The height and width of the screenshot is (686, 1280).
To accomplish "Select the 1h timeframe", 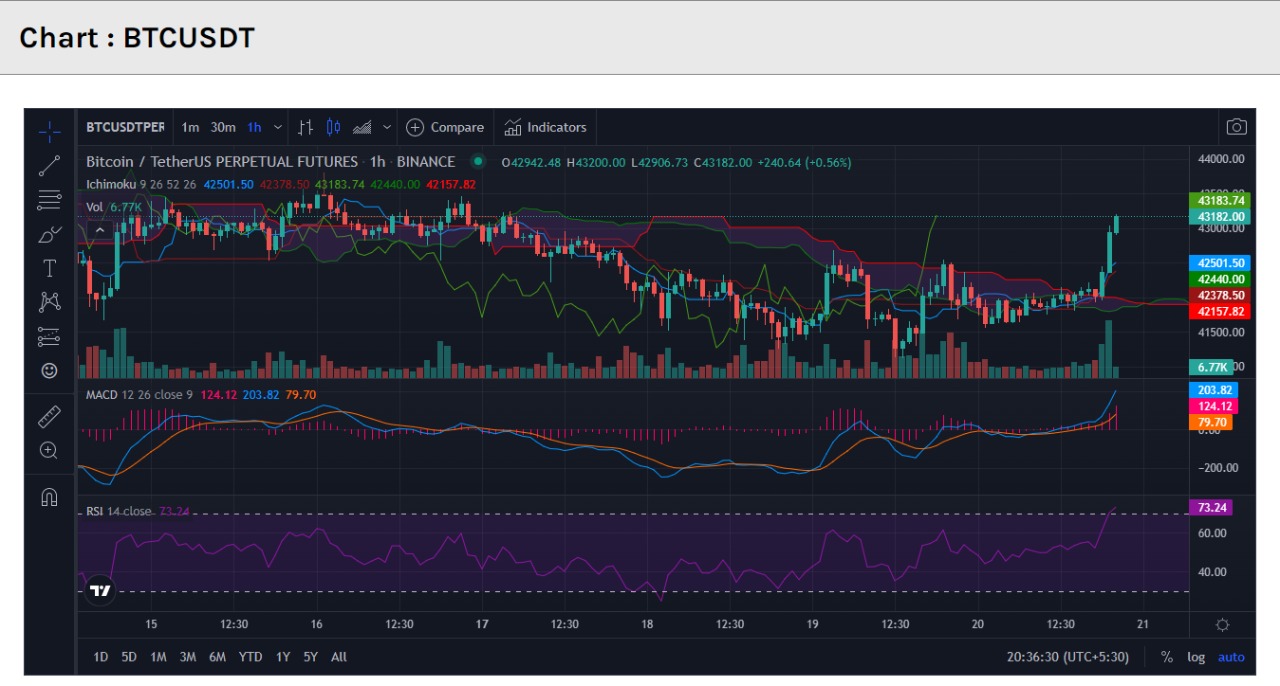I will click(254, 127).
